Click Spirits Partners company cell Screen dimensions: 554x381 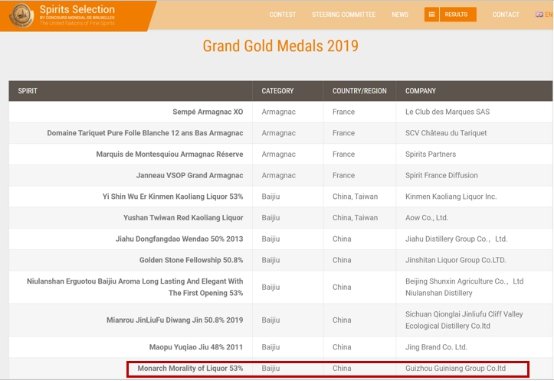[x=430, y=154]
